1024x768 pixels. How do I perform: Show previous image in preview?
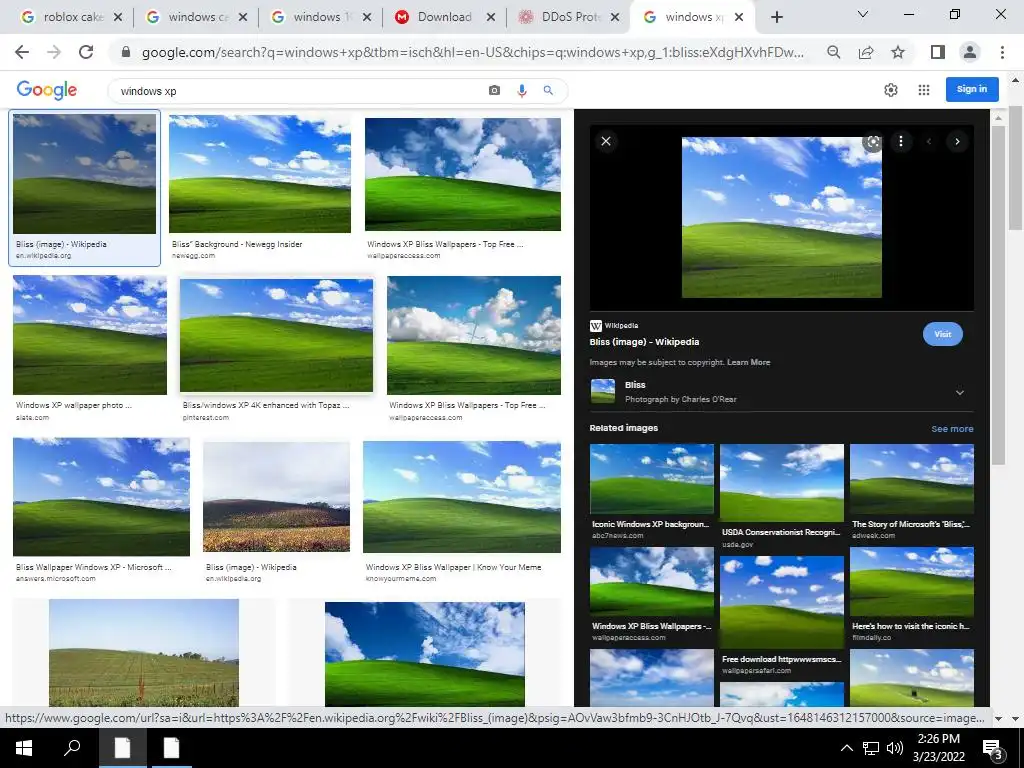pos(929,142)
